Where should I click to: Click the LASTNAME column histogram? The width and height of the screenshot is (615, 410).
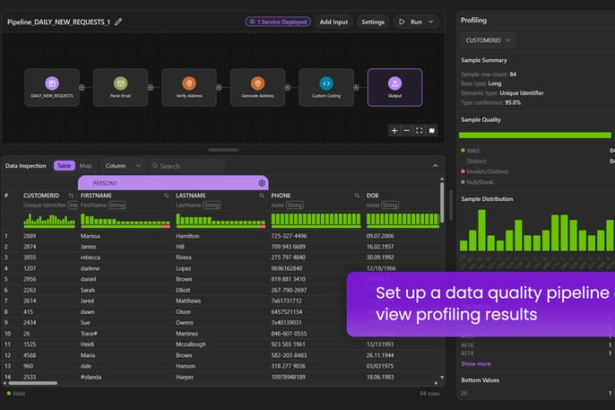[220, 220]
